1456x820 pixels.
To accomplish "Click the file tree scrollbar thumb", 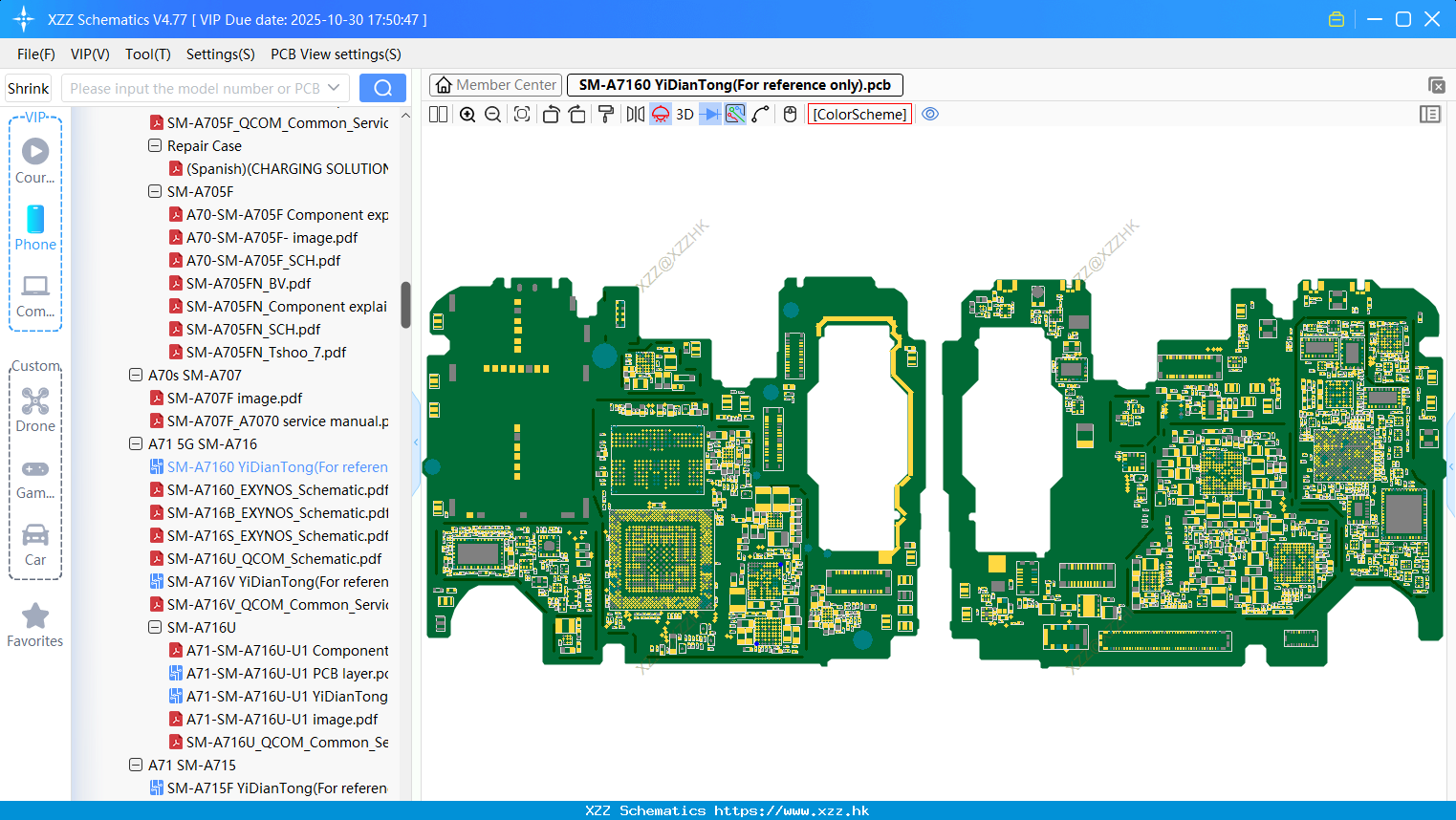I will [405, 305].
